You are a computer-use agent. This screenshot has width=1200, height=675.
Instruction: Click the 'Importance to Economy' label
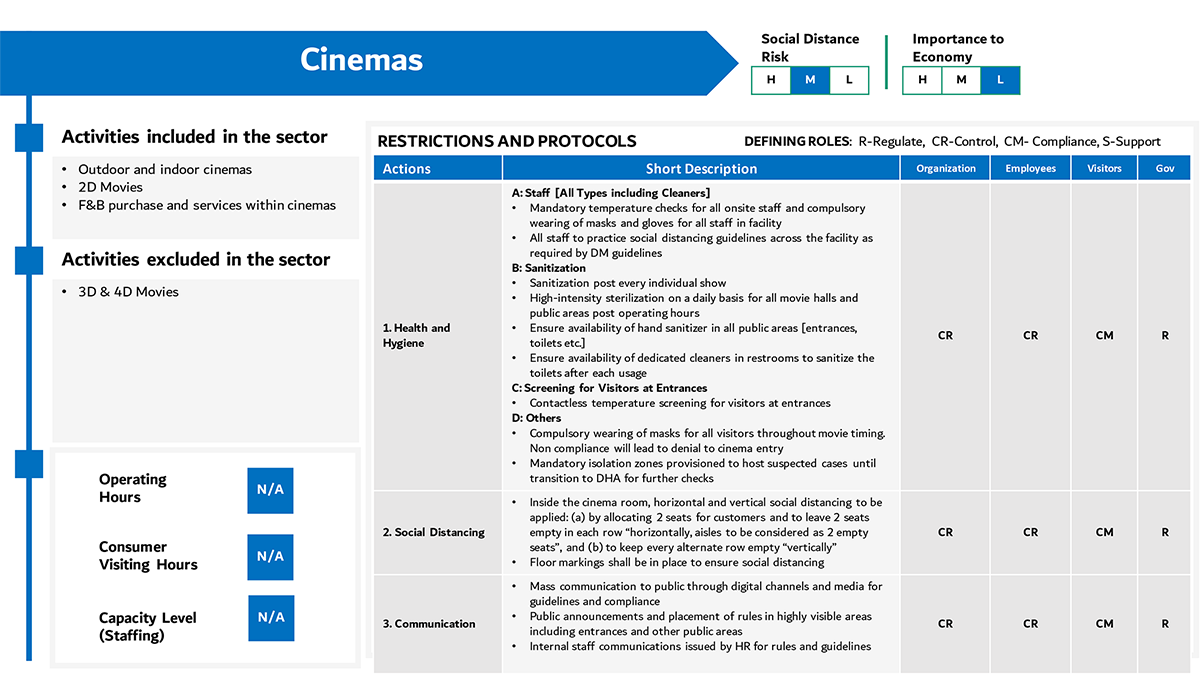958,48
